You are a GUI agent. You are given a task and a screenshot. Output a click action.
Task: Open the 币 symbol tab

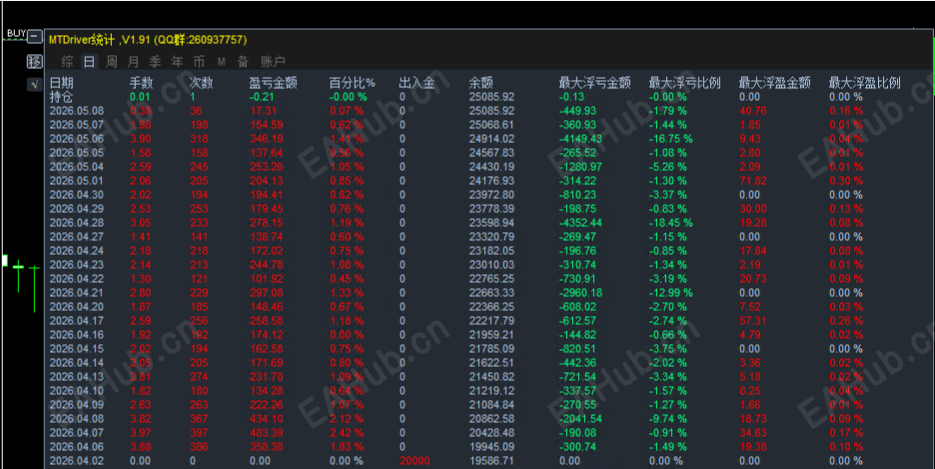tap(199, 61)
